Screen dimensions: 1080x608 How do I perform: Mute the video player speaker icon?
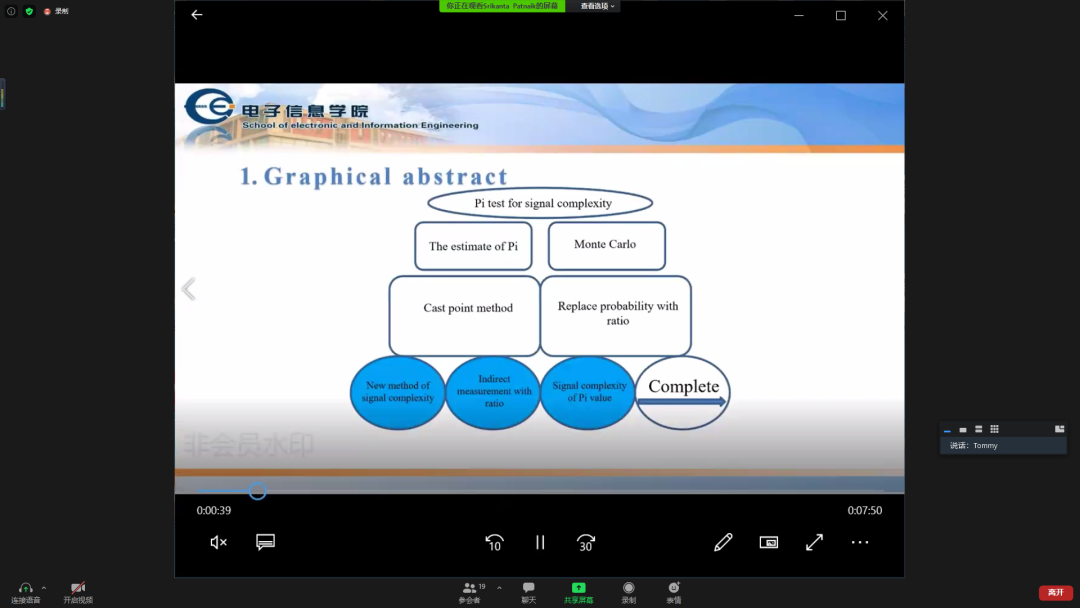(218, 543)
